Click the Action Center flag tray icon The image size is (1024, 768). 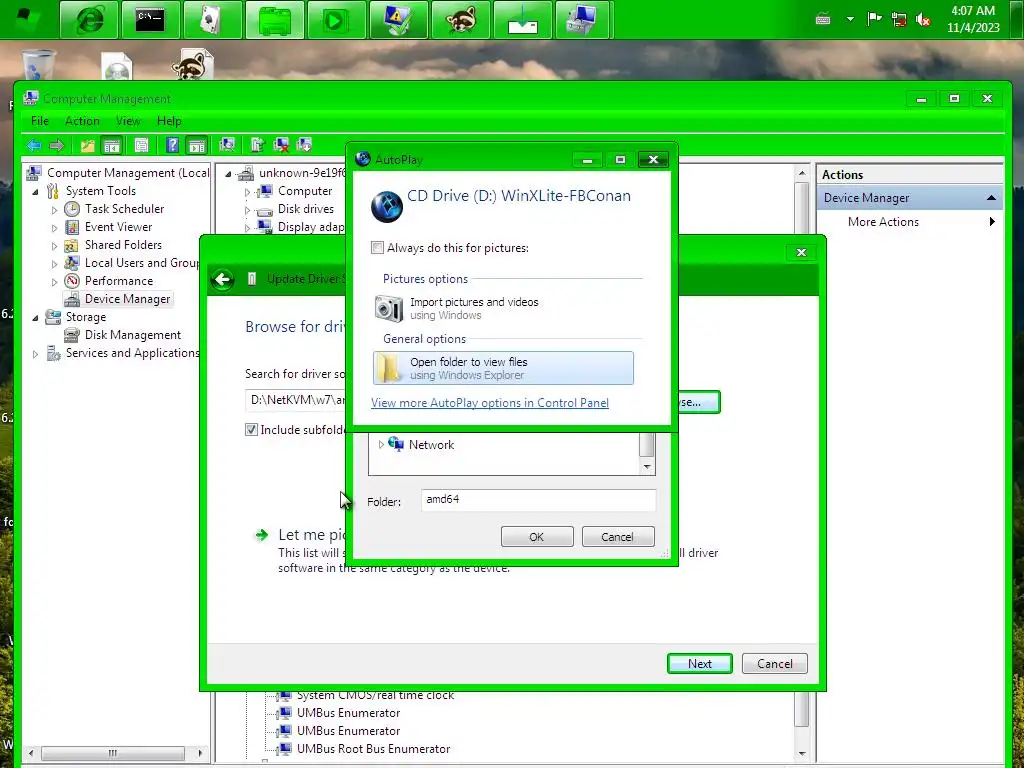pyautogui.click(x=874, y=20)
